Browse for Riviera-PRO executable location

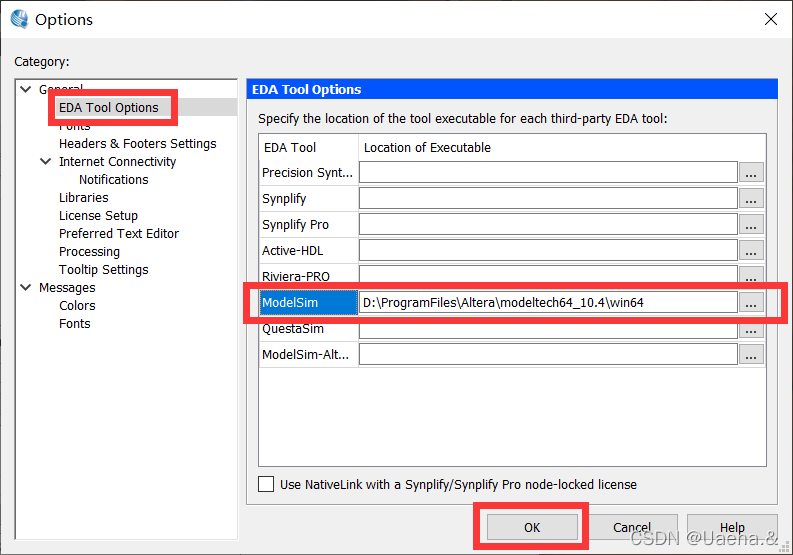(751, 274)
